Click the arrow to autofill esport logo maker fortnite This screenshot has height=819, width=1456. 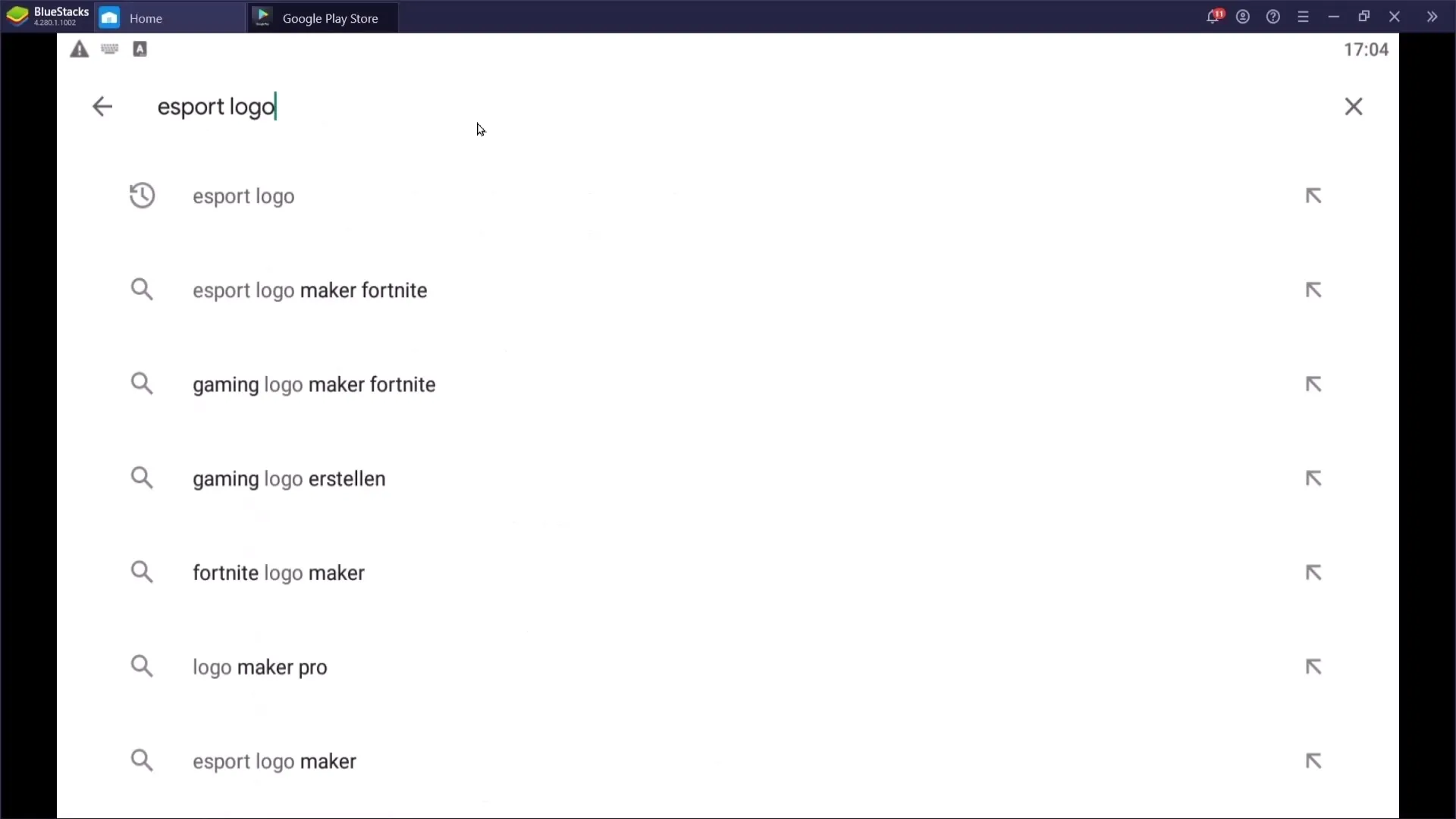coord(1313,289)
